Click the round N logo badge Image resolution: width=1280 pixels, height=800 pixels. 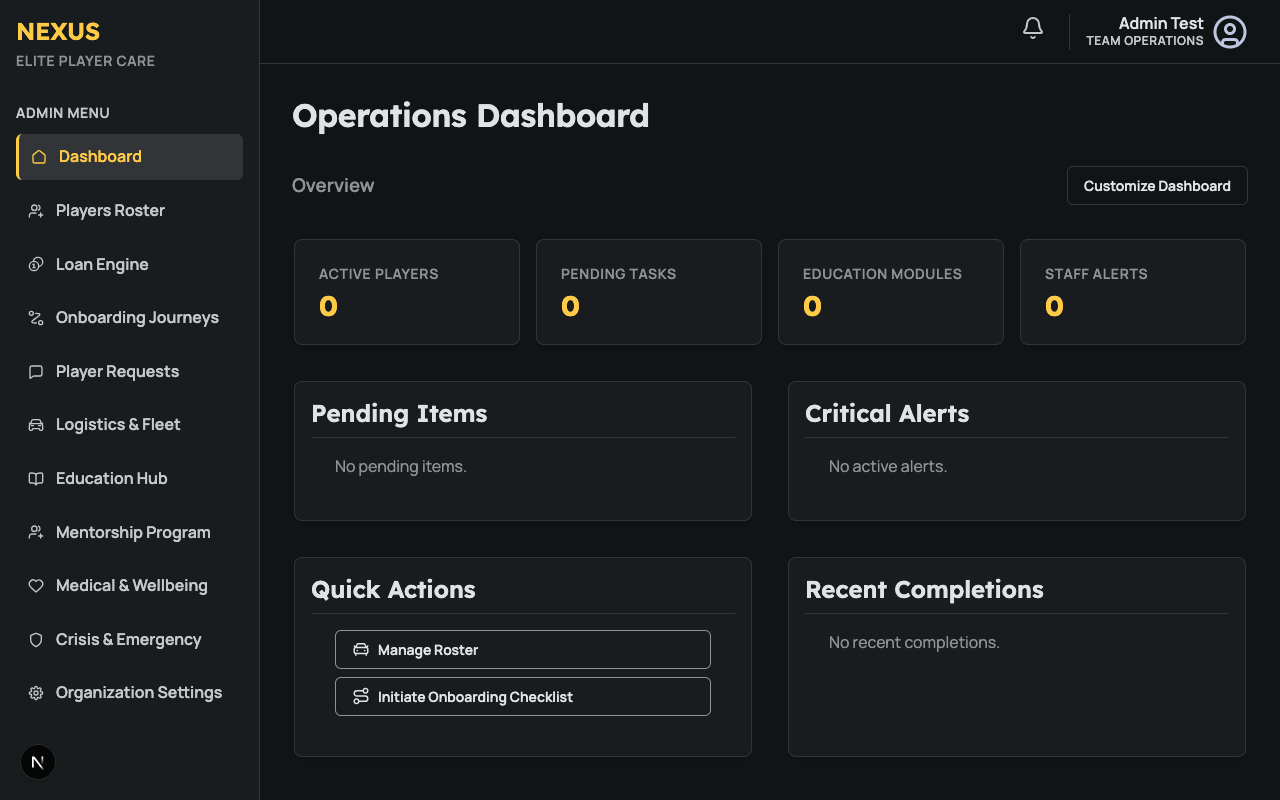click(38, 762)
